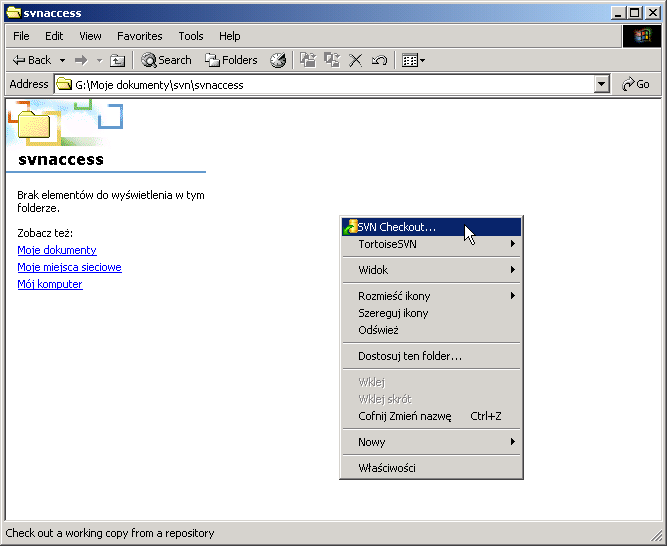Open the Moje dokumenty link
The width and height of the screenshot is (667, 546).
[57, 250]
